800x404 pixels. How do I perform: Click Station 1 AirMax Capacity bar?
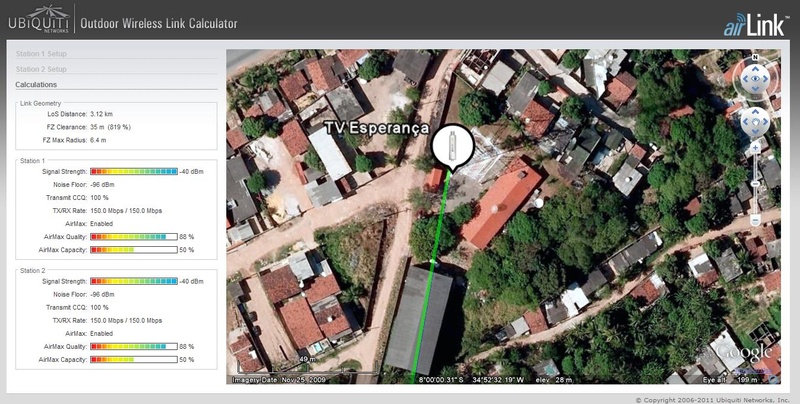coord(134,250)
